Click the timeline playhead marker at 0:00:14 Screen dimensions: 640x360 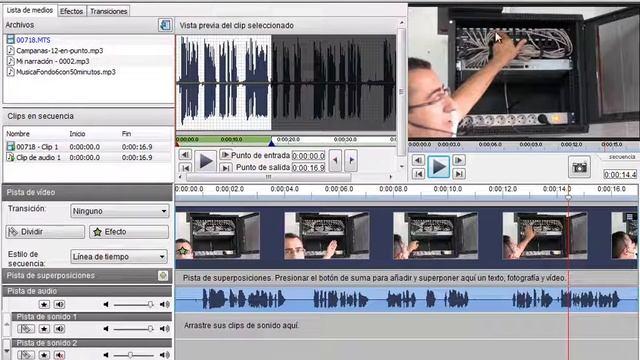point(568,198)
